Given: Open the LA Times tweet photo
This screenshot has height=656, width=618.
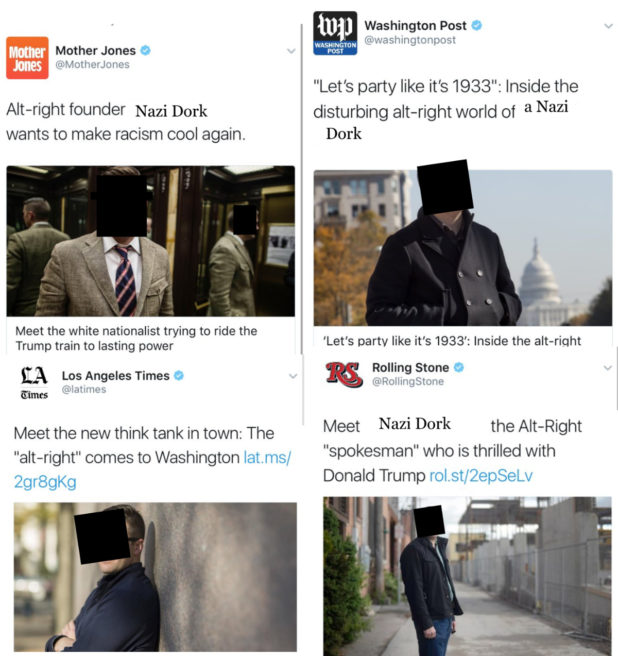Looking at the screenshot, I should tap(155, 577).
